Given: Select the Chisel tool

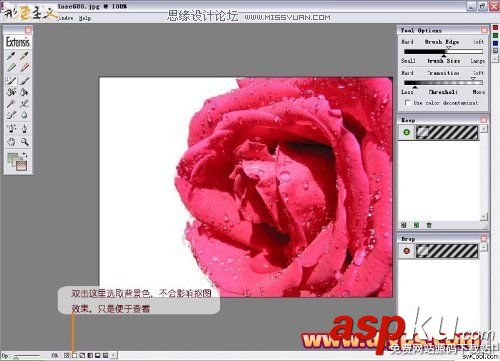Looking at the screenshot, I should (x=11, y=115).
